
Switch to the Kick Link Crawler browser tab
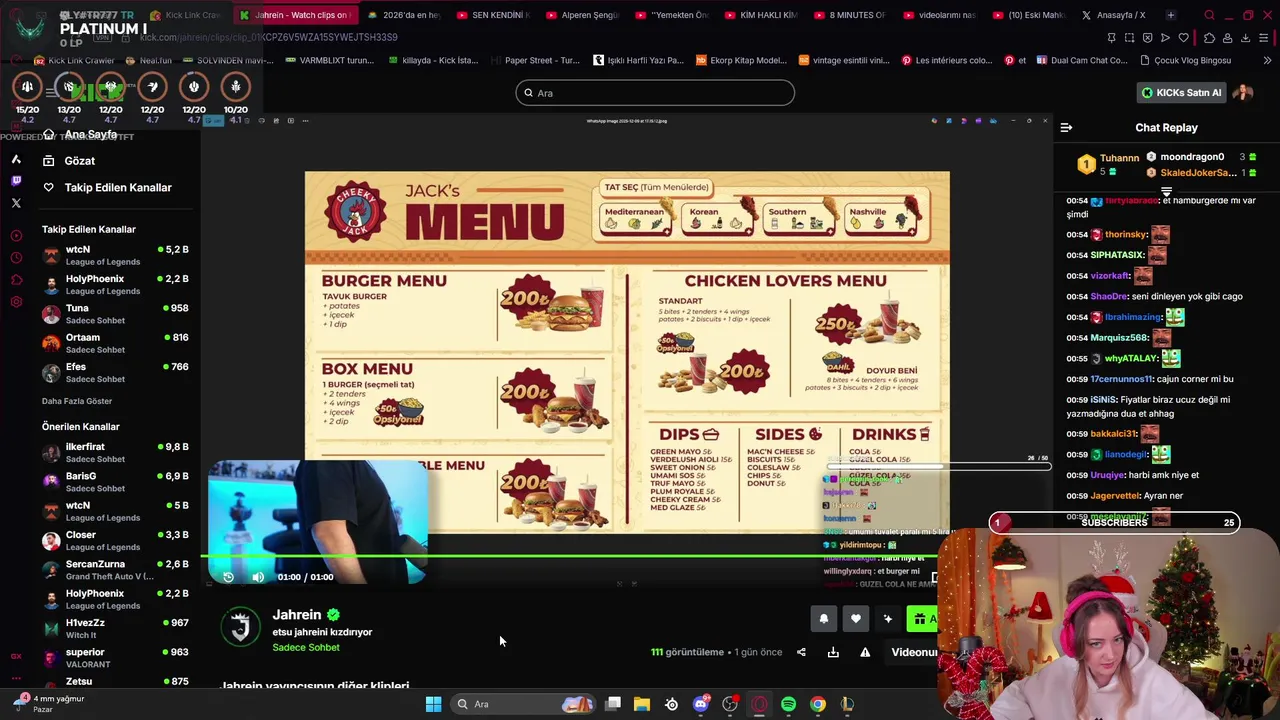(x=185, y=15)
